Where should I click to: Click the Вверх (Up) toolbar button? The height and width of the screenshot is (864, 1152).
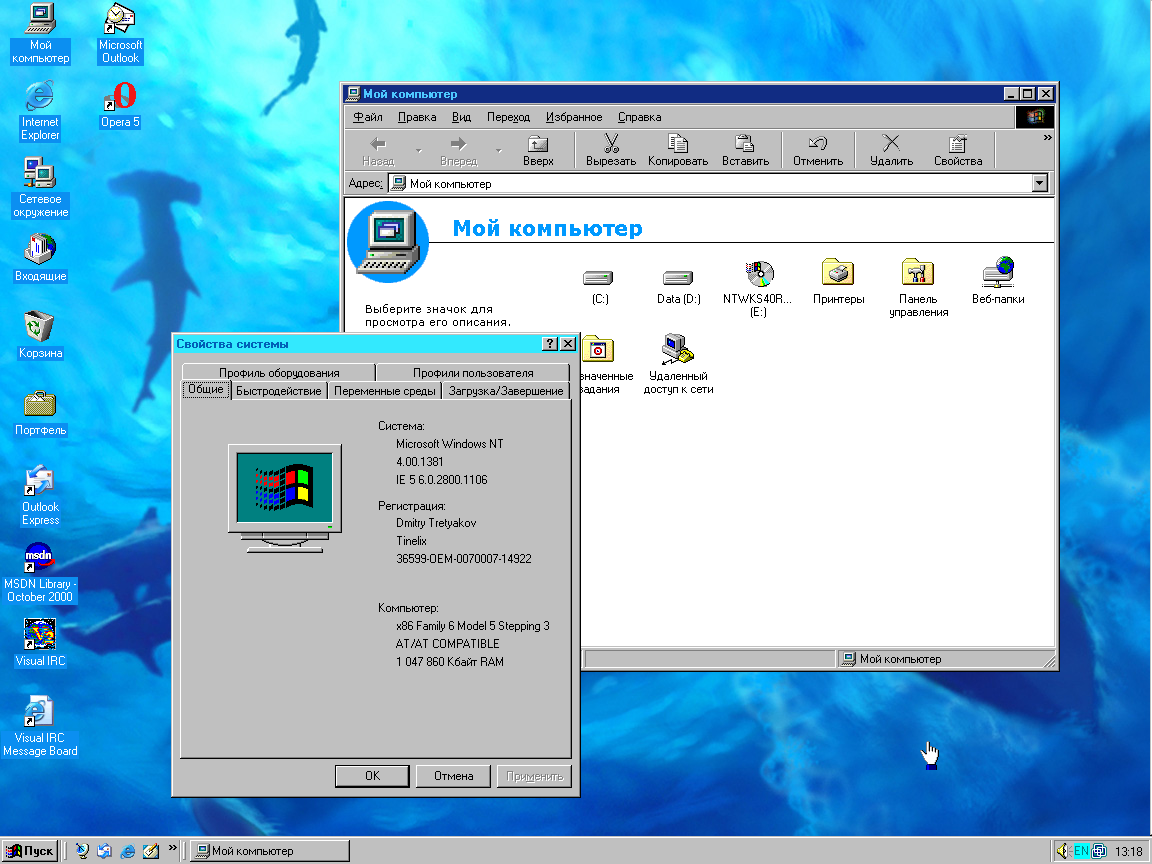click(538, 150)
